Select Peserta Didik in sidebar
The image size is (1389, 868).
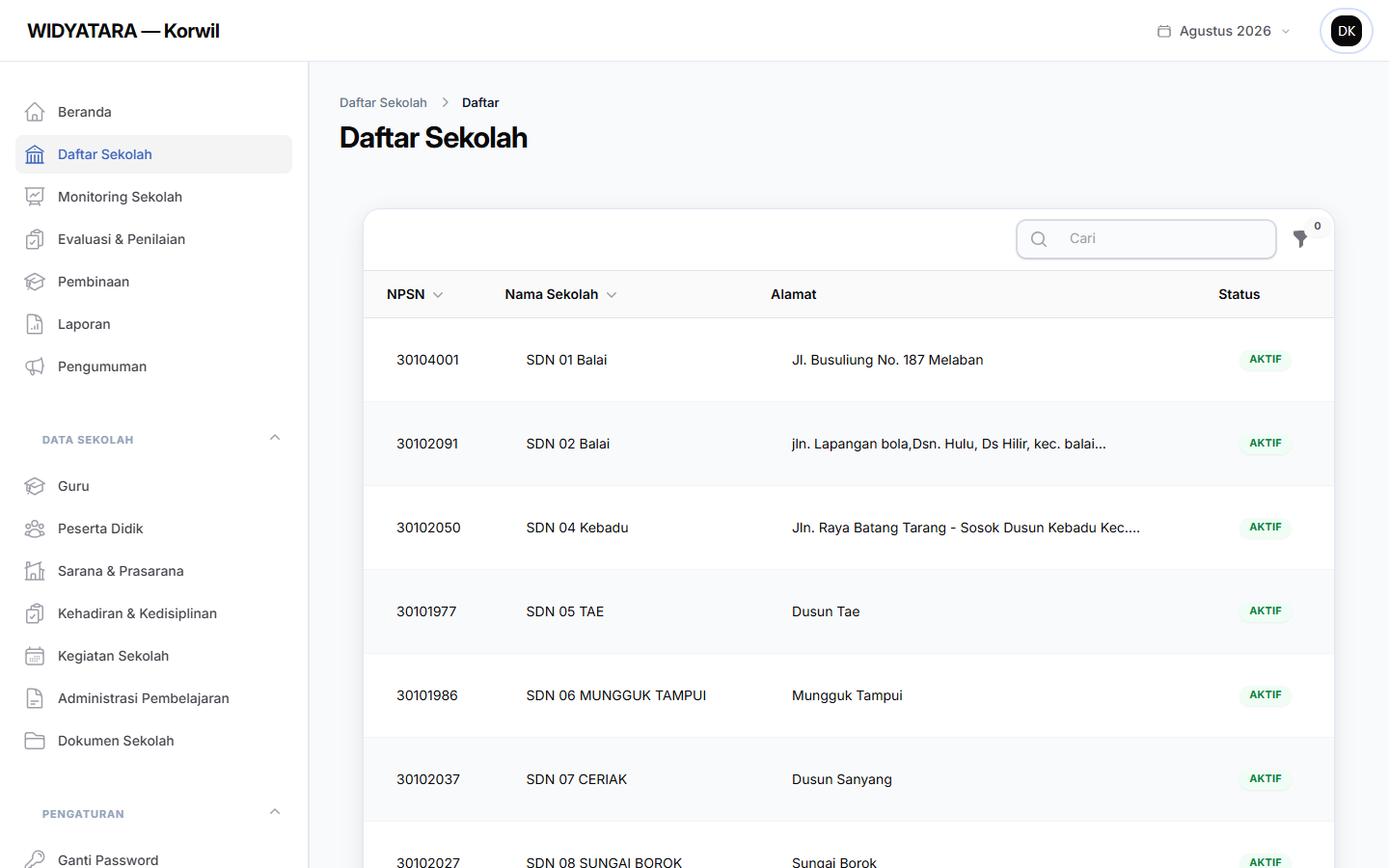(x=154, y=529)
